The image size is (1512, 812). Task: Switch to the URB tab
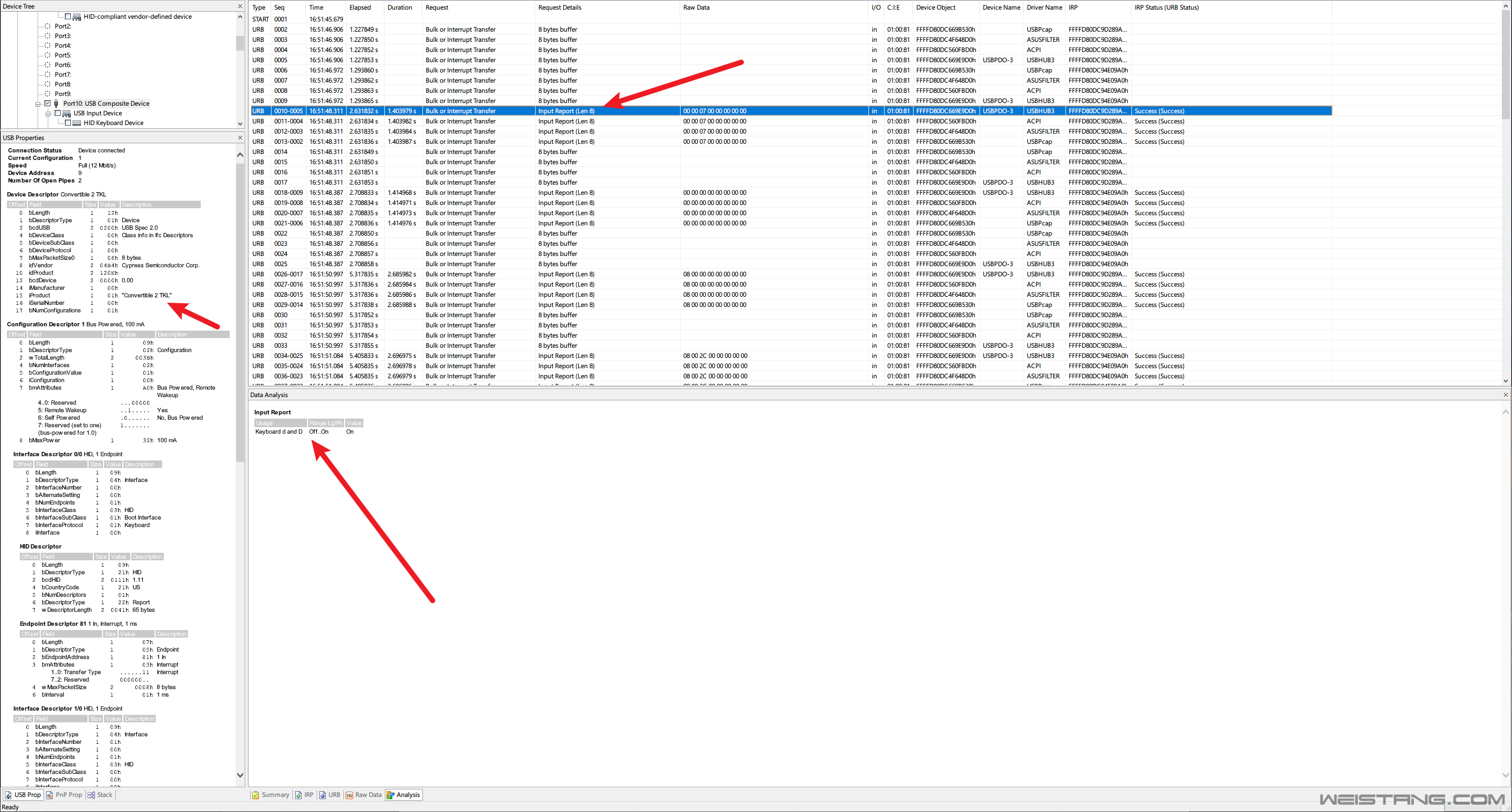(x=329, y=795)
